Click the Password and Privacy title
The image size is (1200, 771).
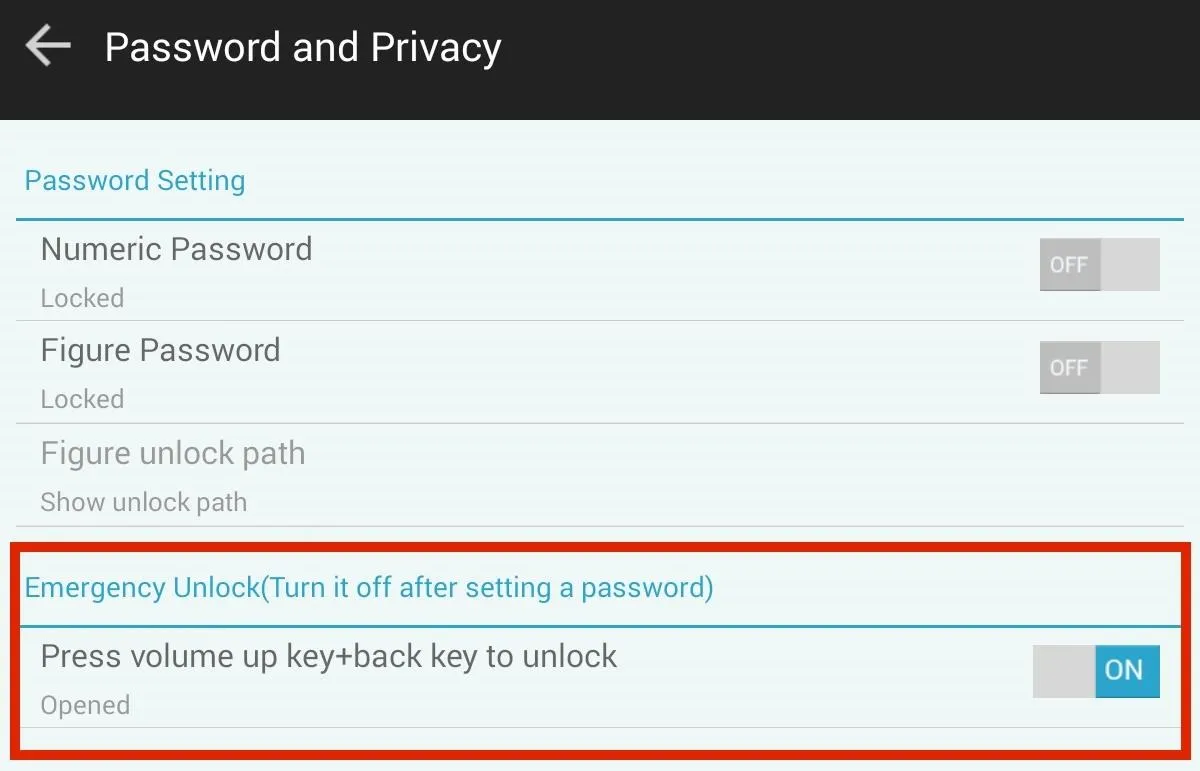[x=303, y=48]
